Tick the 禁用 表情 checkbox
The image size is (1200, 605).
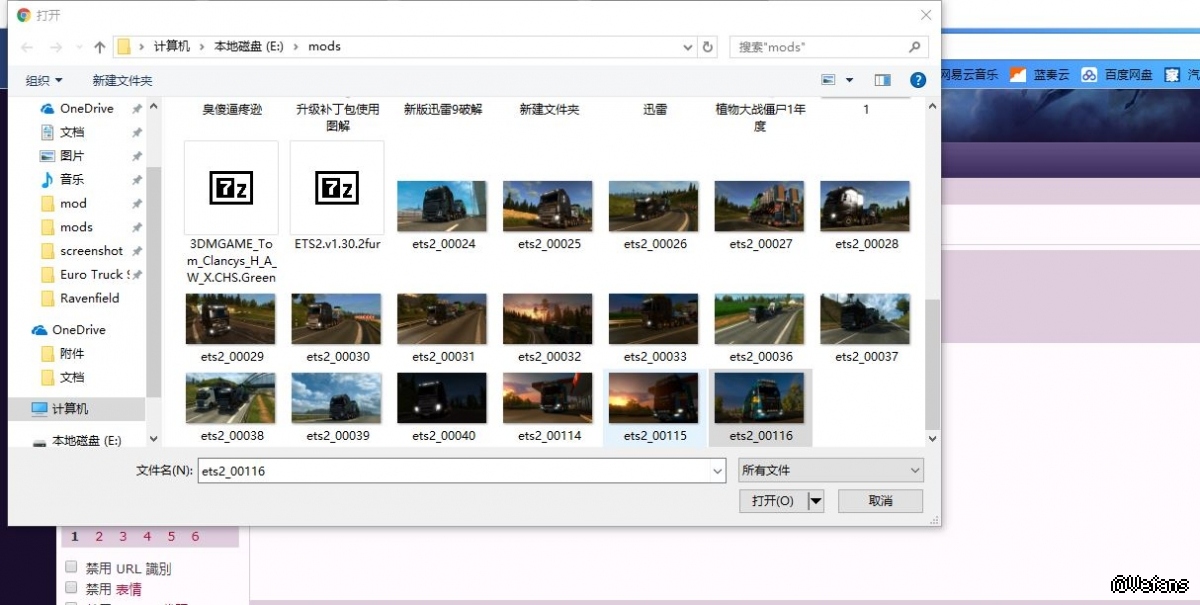[x=71, y=588]
